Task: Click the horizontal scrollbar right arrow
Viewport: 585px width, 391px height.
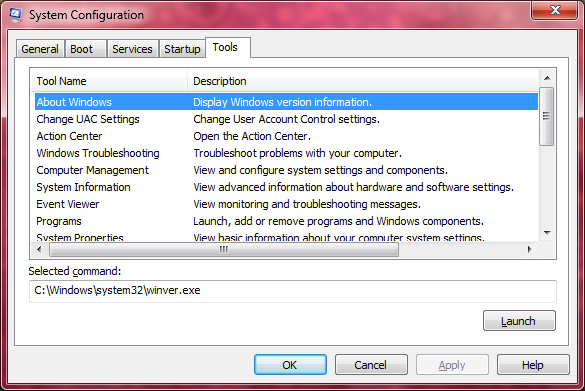Action: [x=529, y=249]
